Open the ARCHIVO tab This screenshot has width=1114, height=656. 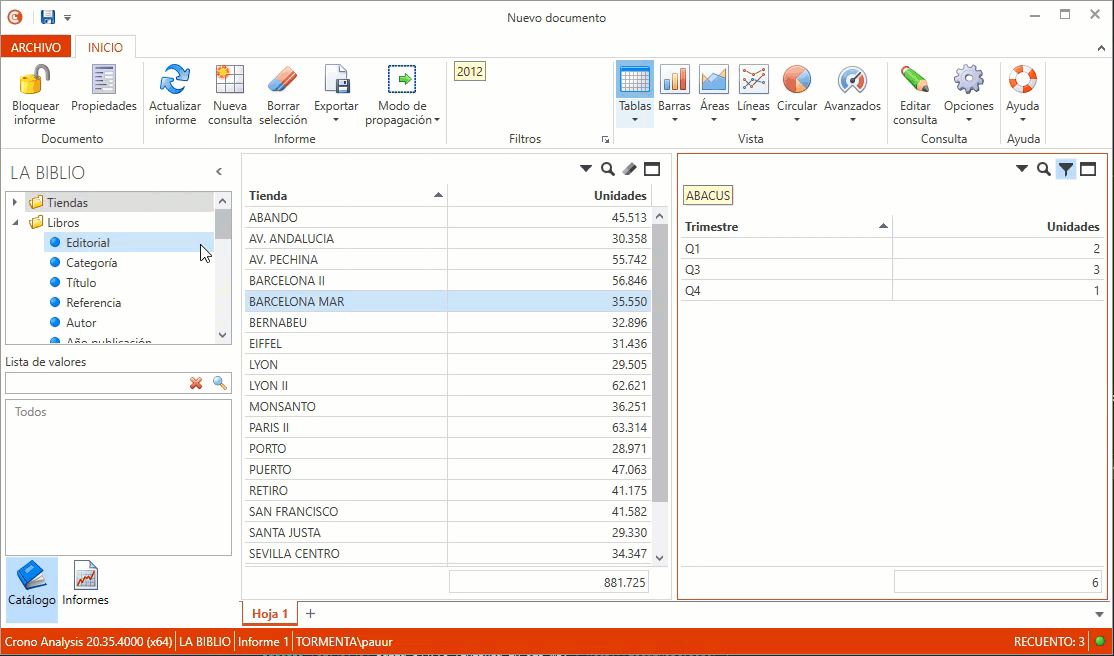(x=36, y=47)
